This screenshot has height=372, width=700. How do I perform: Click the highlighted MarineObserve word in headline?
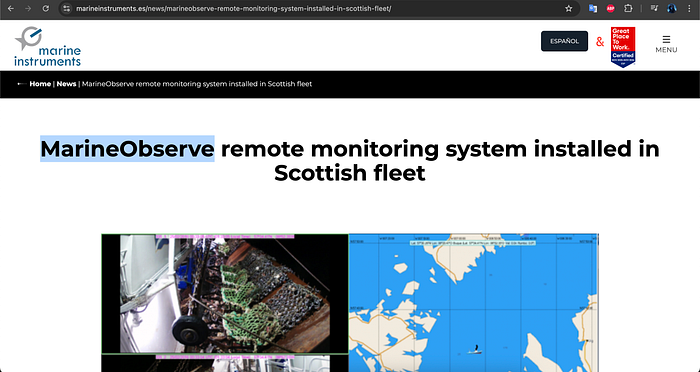coord(127,149)
